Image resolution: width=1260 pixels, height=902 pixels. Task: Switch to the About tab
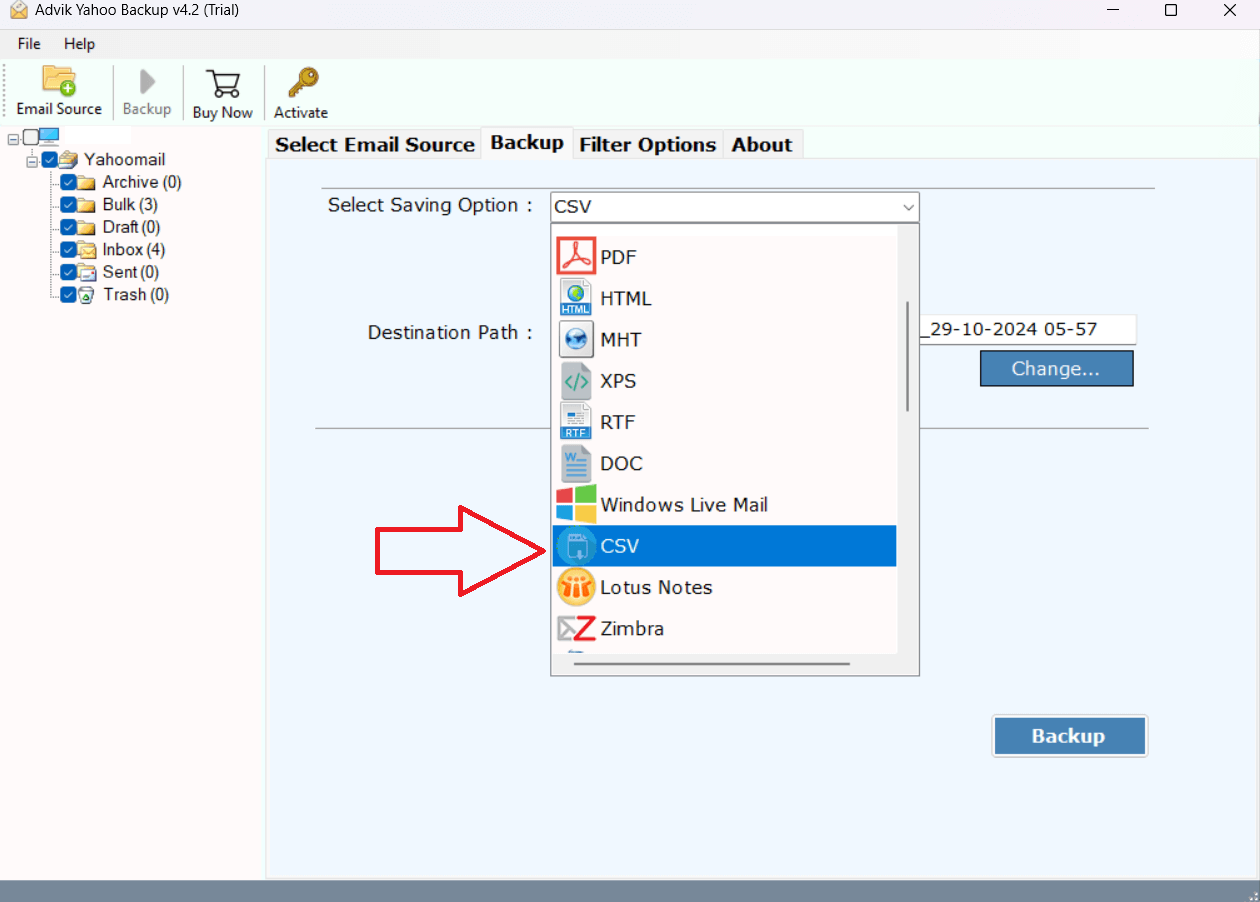pos(762,144)
